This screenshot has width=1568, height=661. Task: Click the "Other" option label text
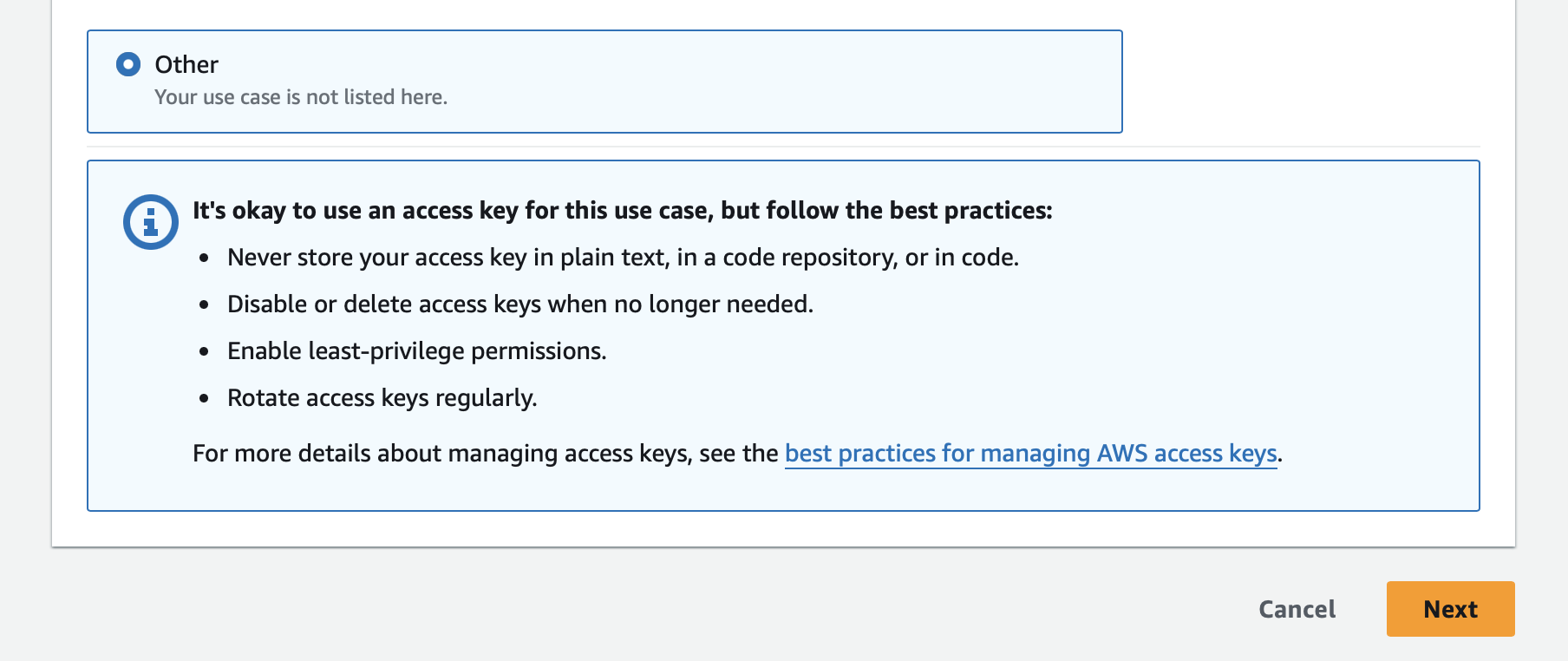pos(186,64)
